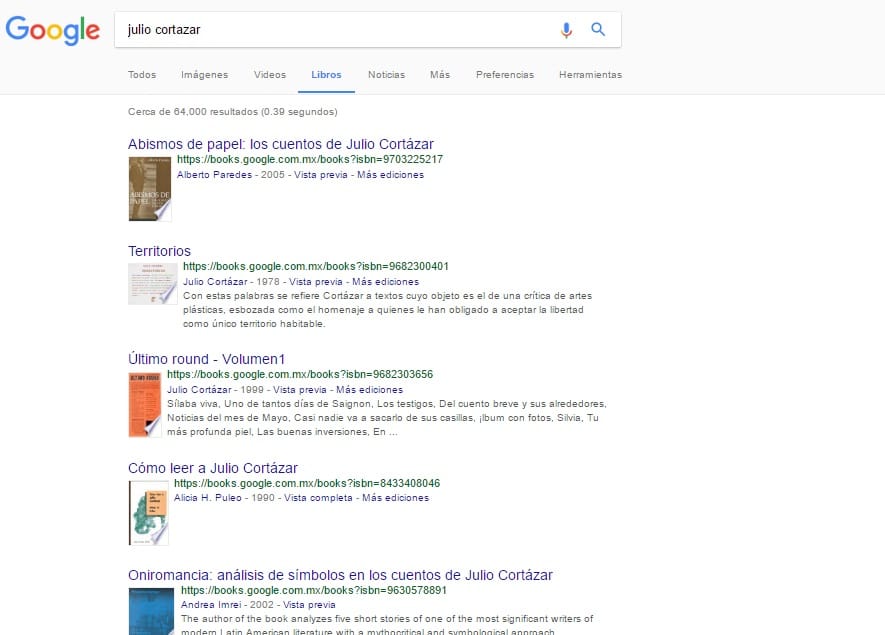Open the Último round orange cover thumbnail
Image resolution: width=885 pixels, height=635 pixels.
point(144,405)
